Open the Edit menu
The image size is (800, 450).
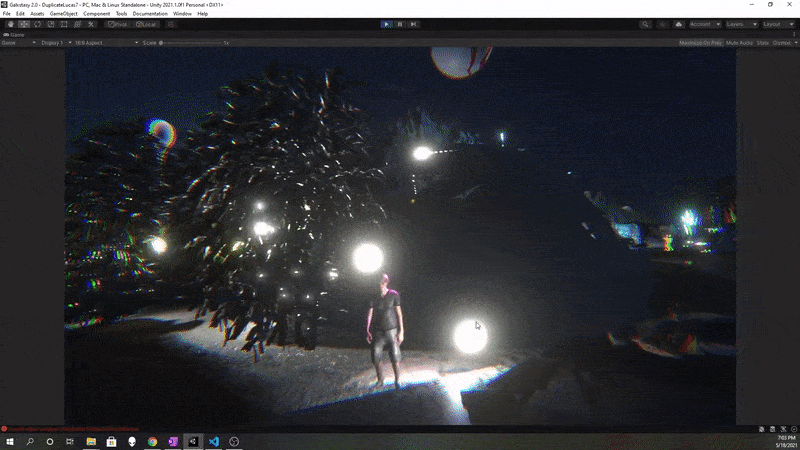(x=20, y=14)
